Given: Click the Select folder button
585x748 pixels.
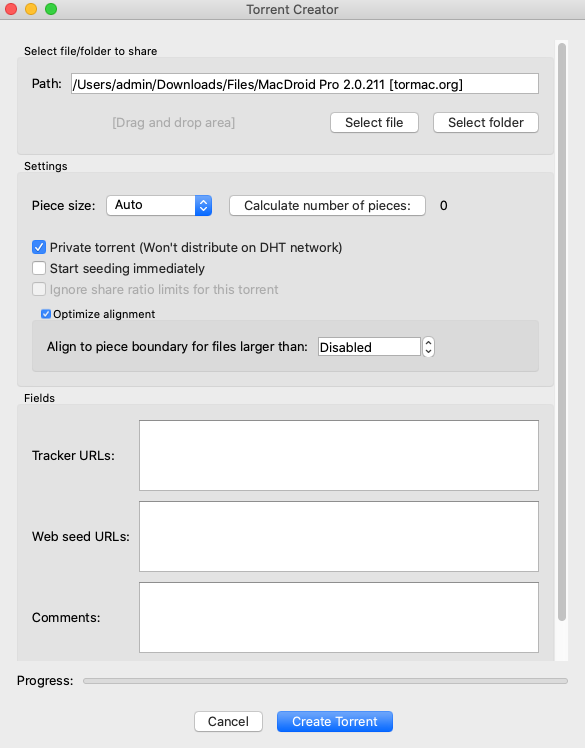Looking at the screenshot, I should click(x=486, y=123).
